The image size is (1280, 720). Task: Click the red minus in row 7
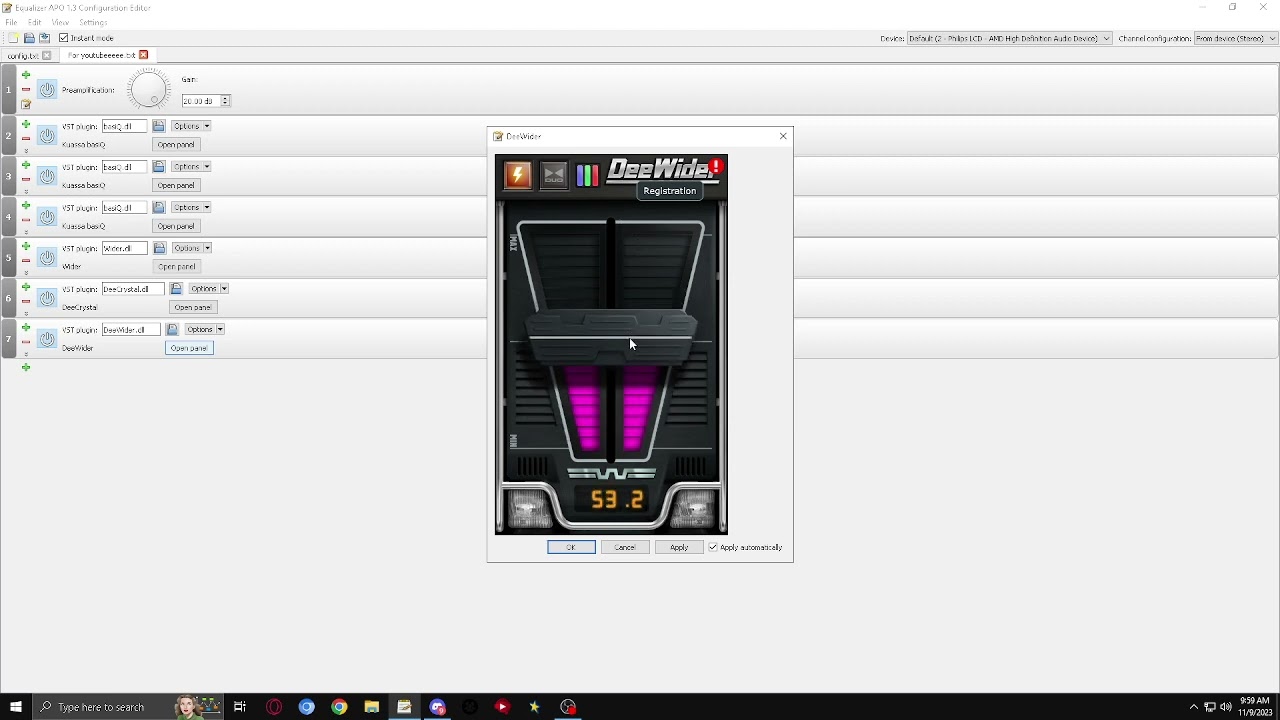[26, 342]
